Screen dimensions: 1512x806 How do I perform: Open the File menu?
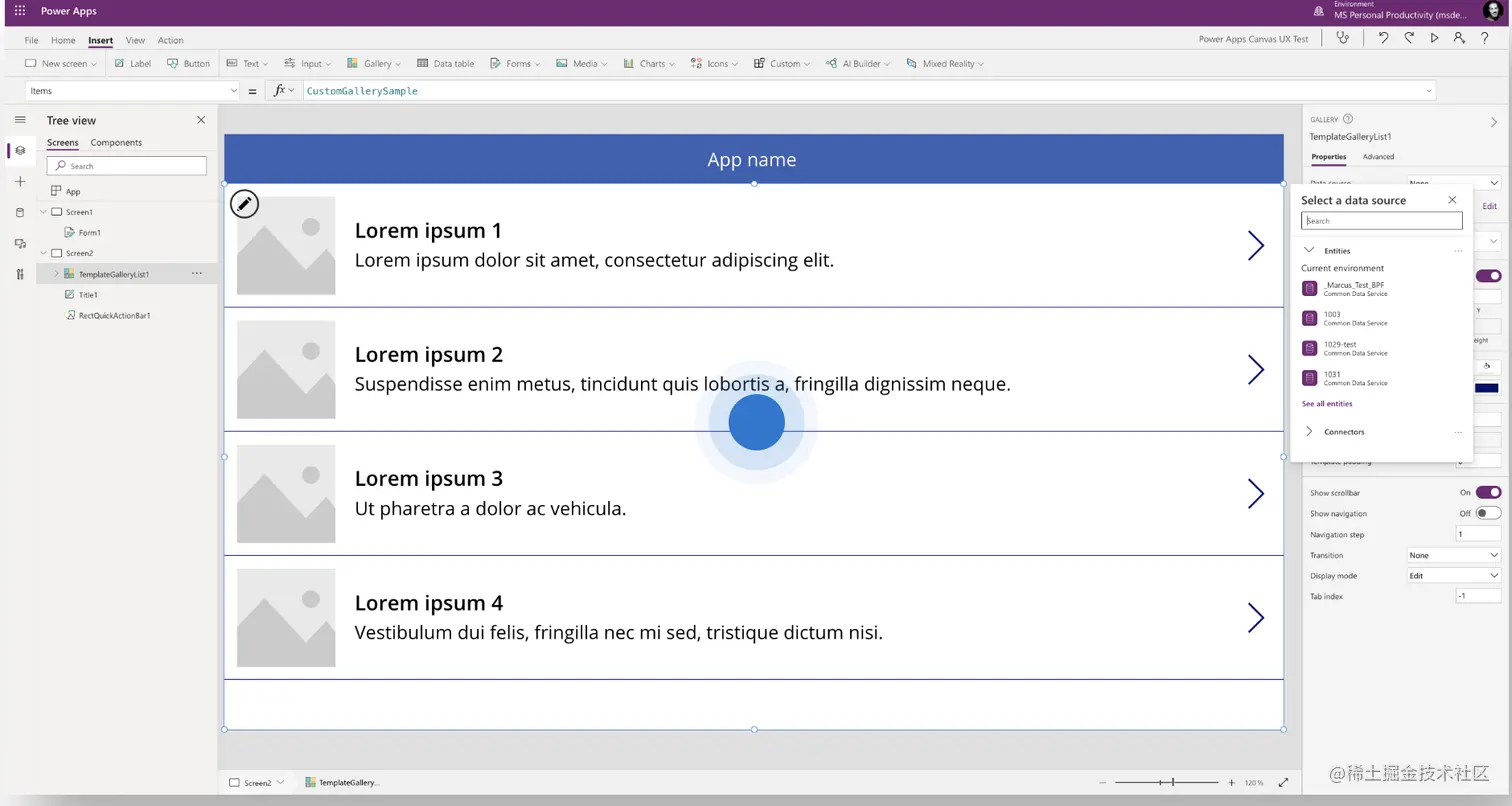(31, 40)
